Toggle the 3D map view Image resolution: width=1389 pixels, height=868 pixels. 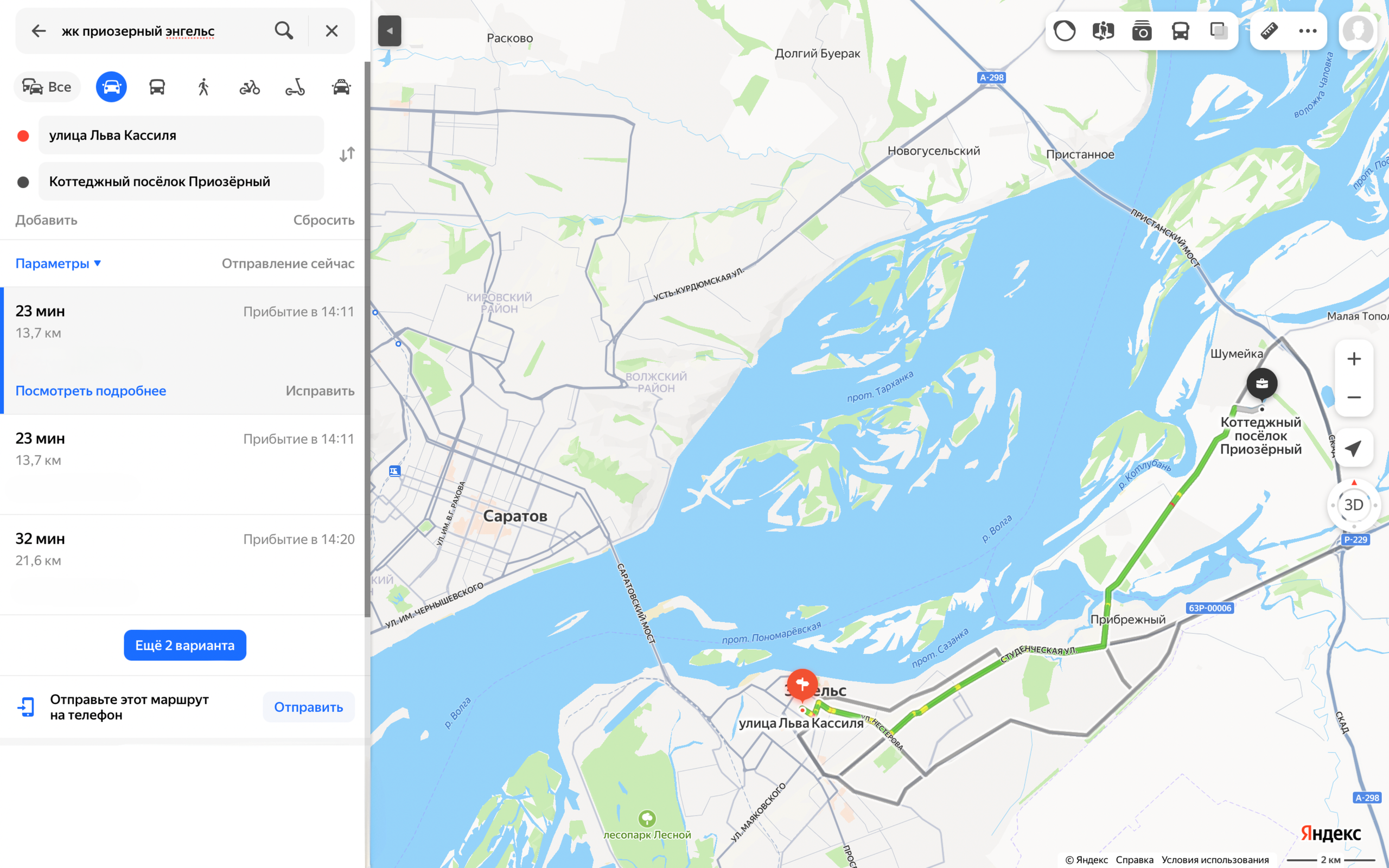coord(1353,505)
